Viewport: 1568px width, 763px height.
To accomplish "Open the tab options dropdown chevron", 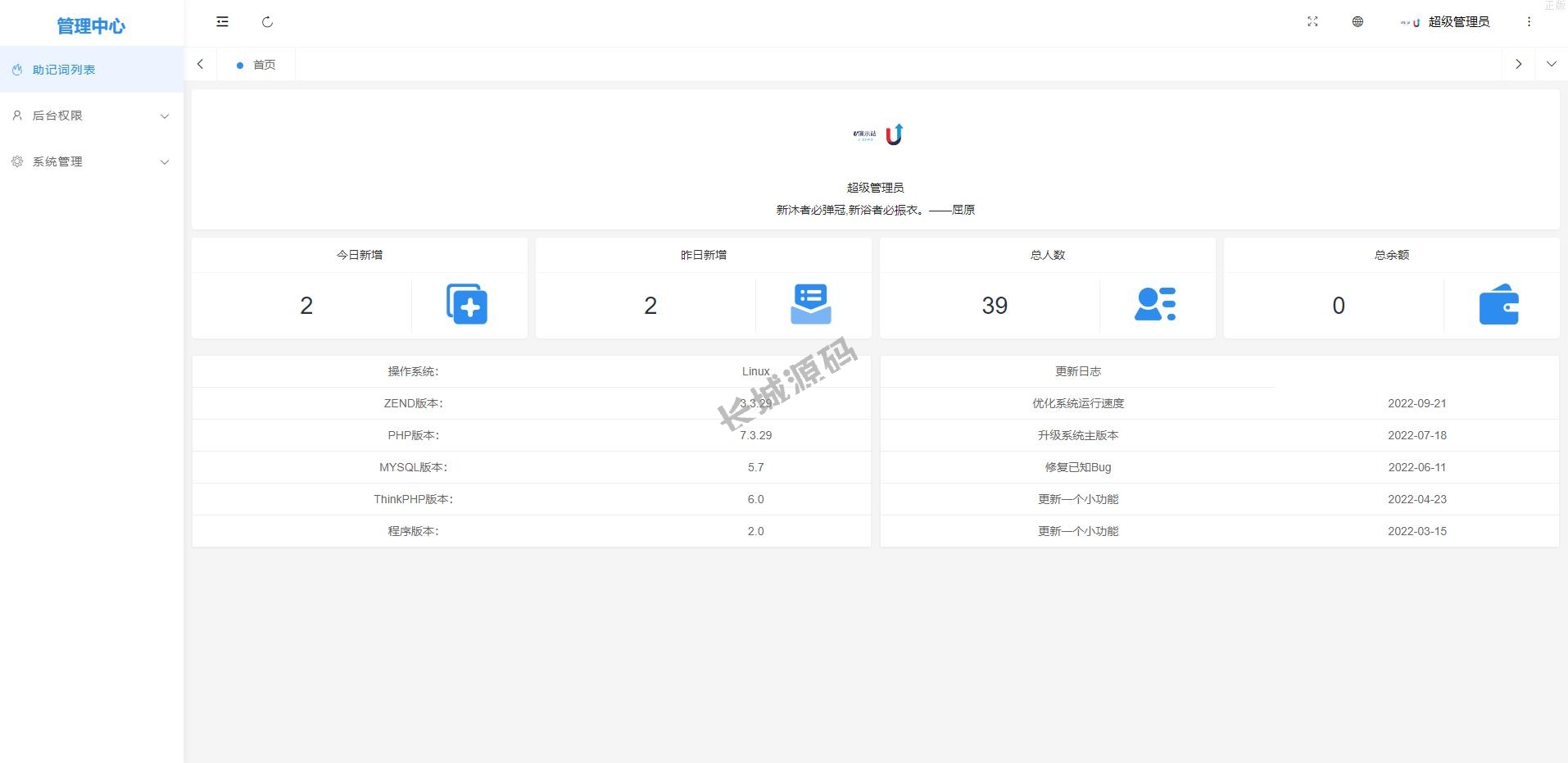I will [x=1552, y=64].
